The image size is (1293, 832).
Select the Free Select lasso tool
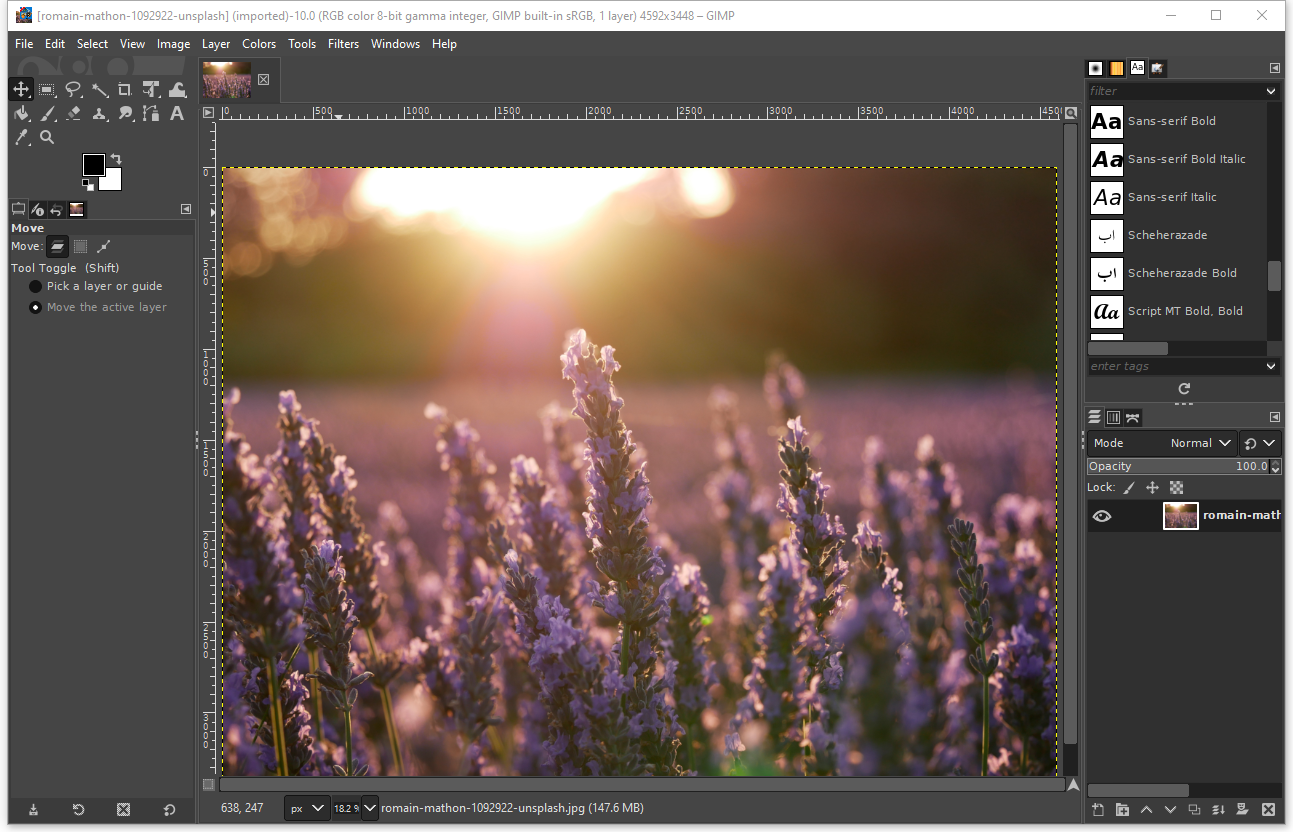click(73, 90)
